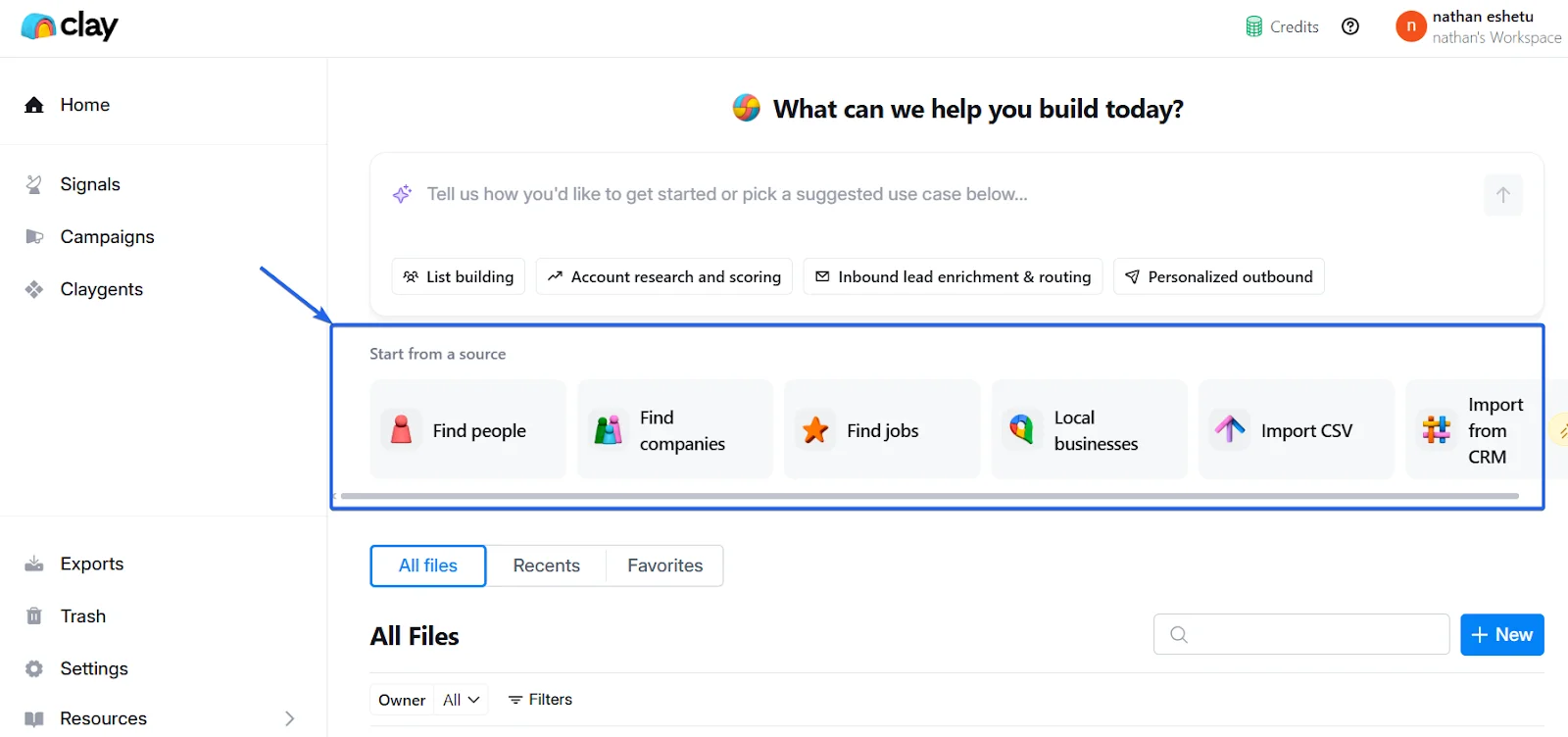Open the Owner All dropdown

click(461, 700)
